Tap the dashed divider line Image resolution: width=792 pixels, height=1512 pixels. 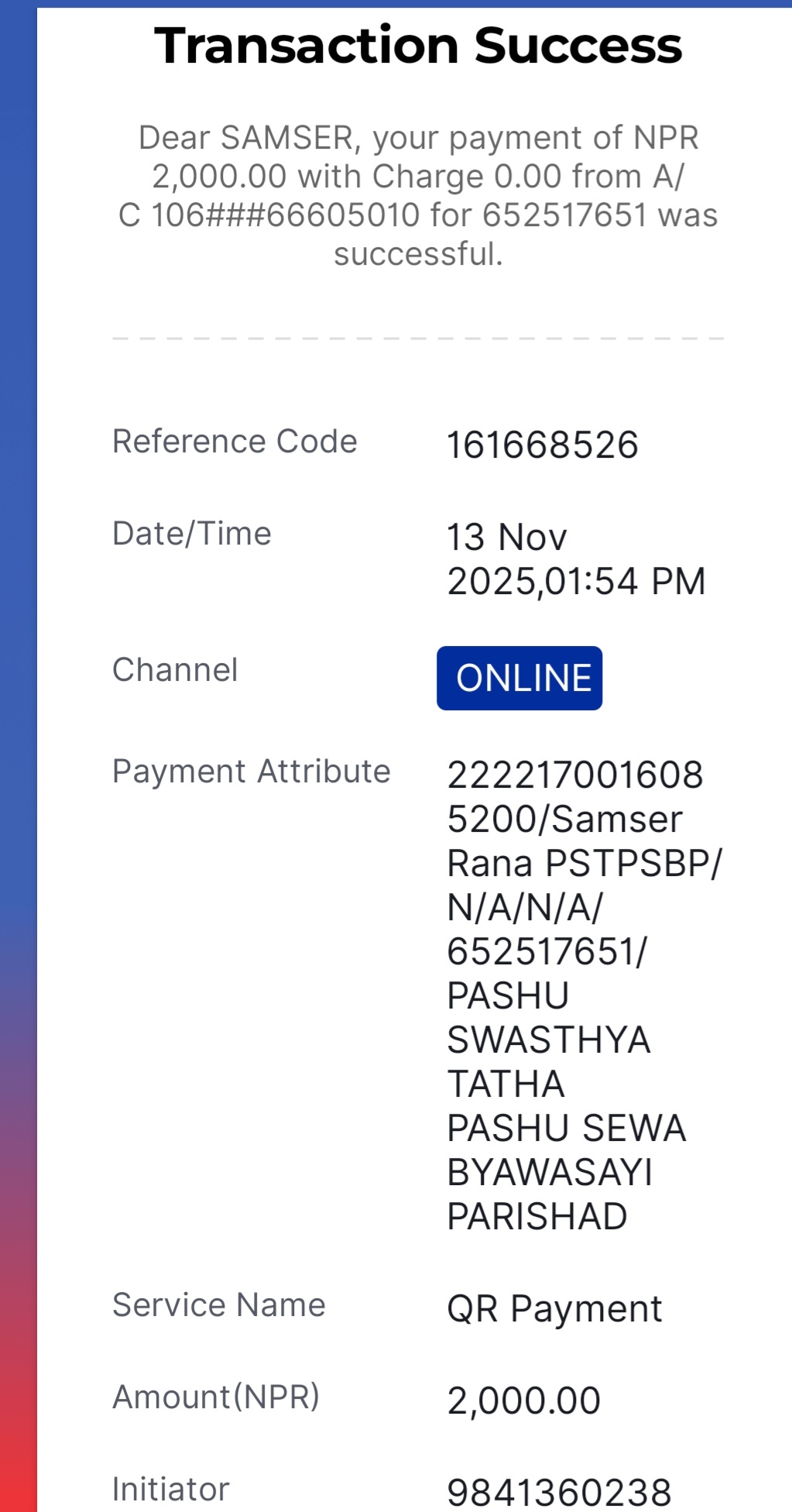pyautogui.click(x=418, y=338)
